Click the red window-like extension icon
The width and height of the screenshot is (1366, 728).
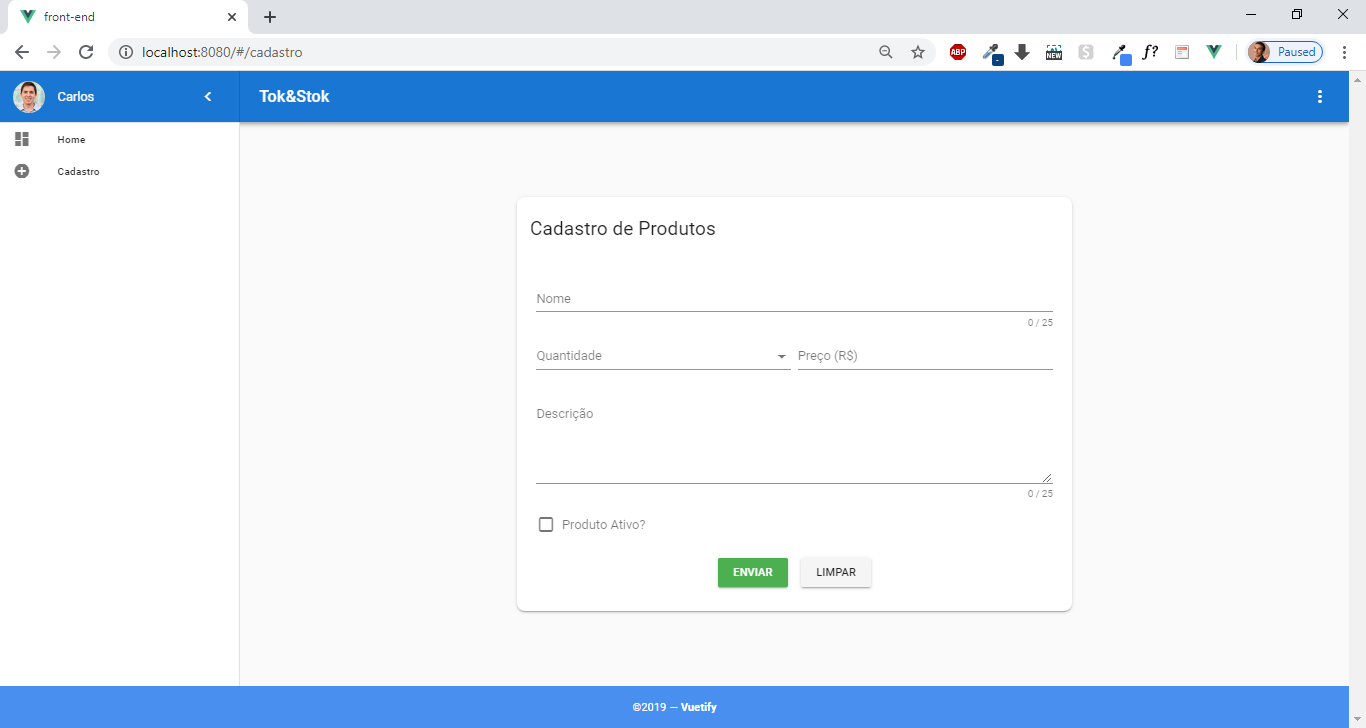coord(1182,52)
